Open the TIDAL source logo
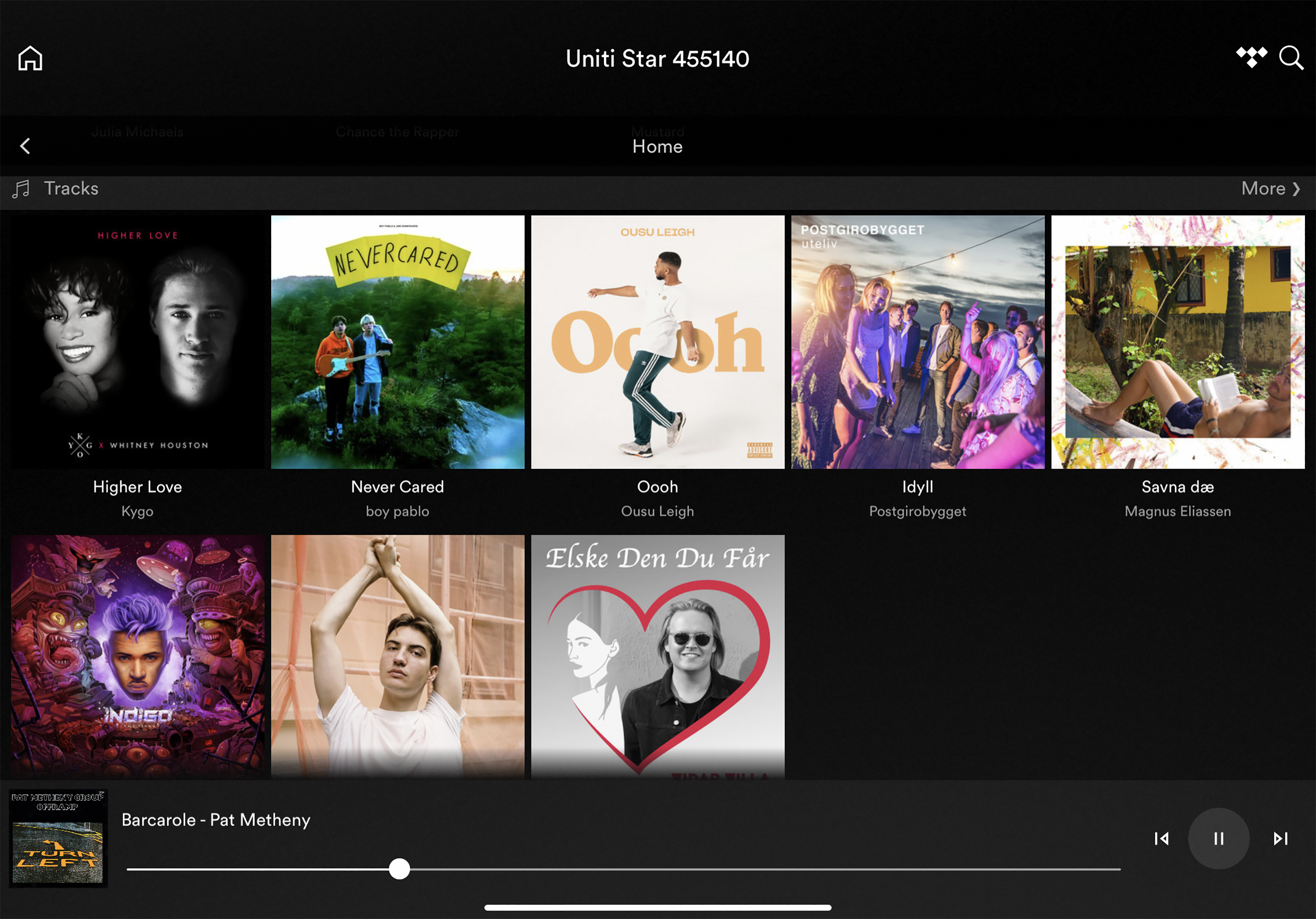The width and height of the screenshot is (1316, 919). 1251,58
